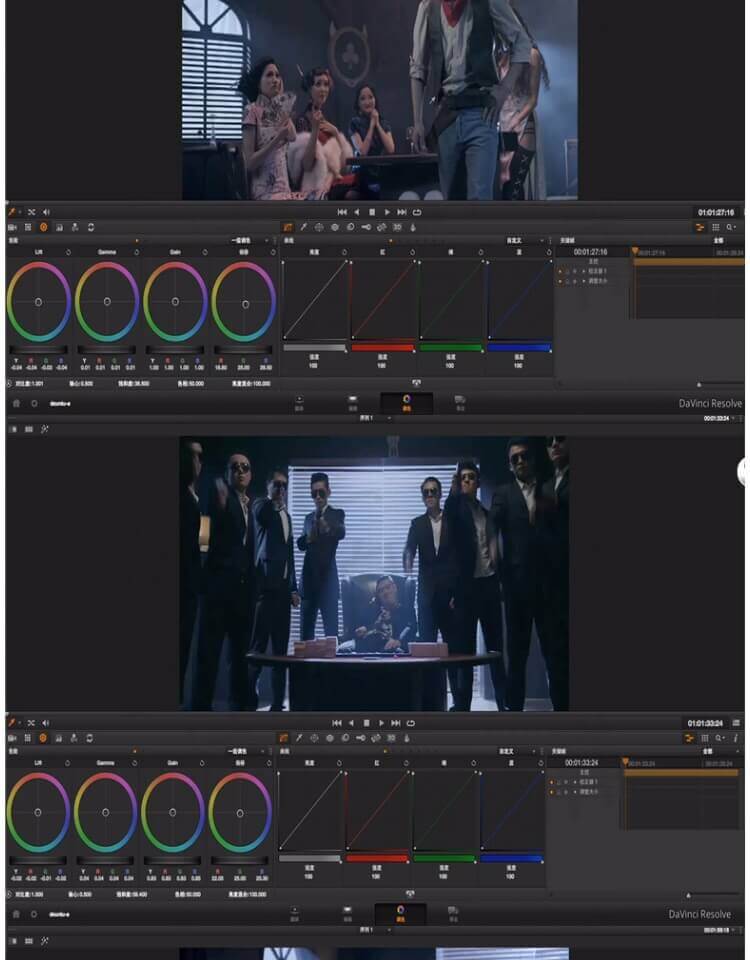Open the 3D palette in the upper Resolve panel
This screenshot has height=960, width=750.
[x=397, y=227]
